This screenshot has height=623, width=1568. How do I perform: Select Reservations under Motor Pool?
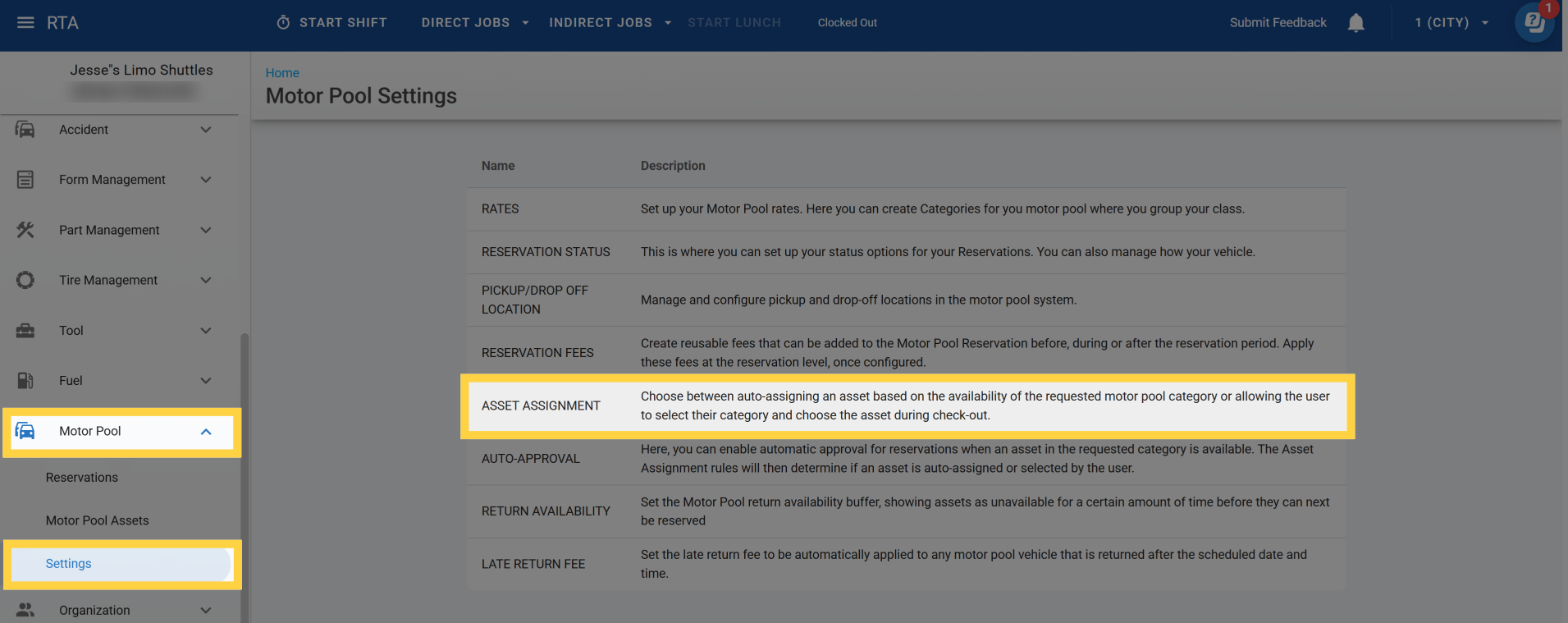[82, 478]
